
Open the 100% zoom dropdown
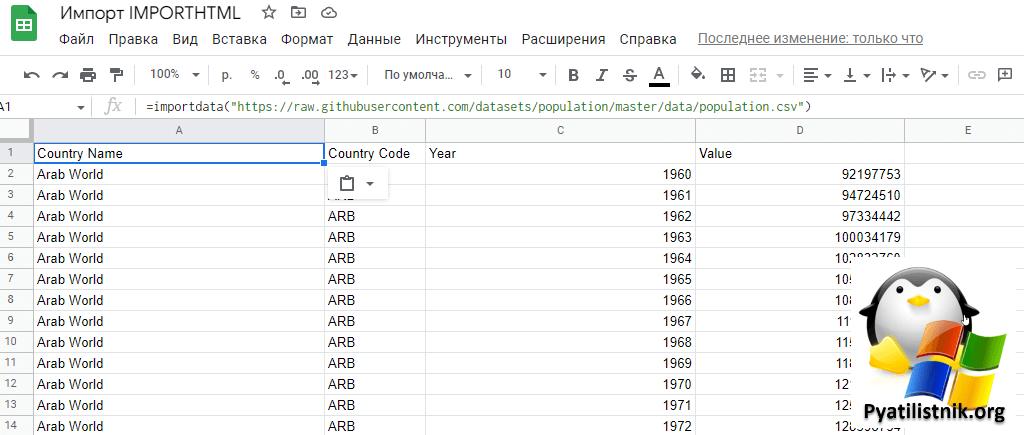[174, 75]
